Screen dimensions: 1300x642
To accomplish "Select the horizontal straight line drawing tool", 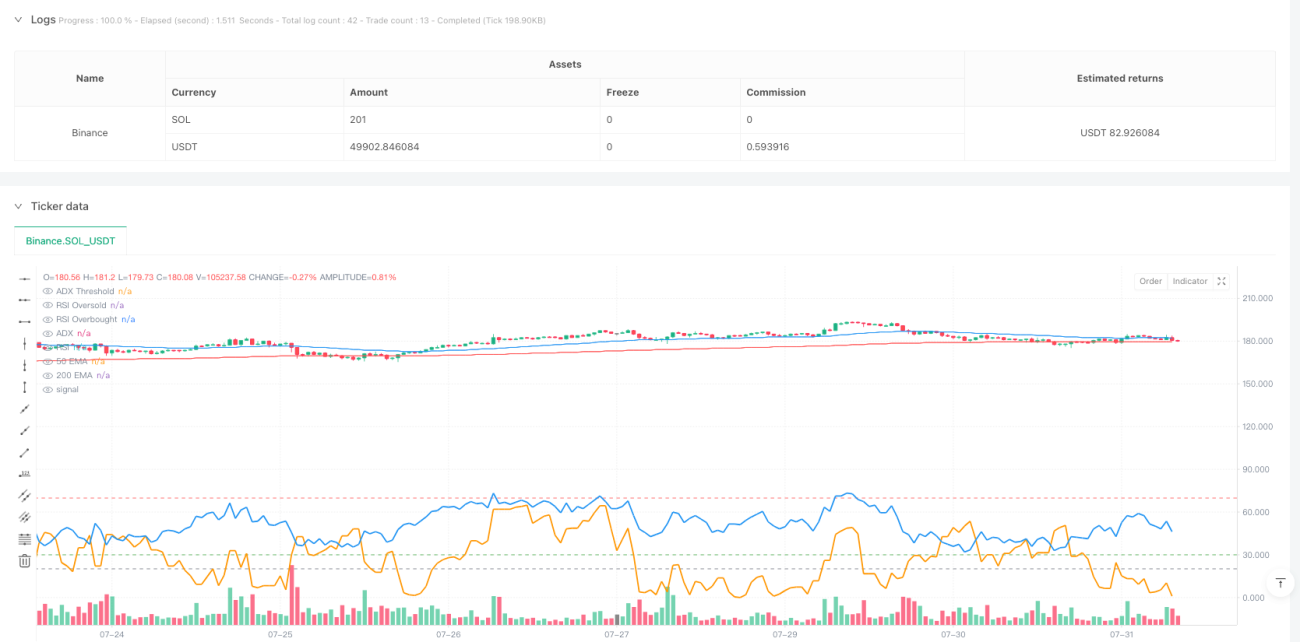I will [25, 277].
